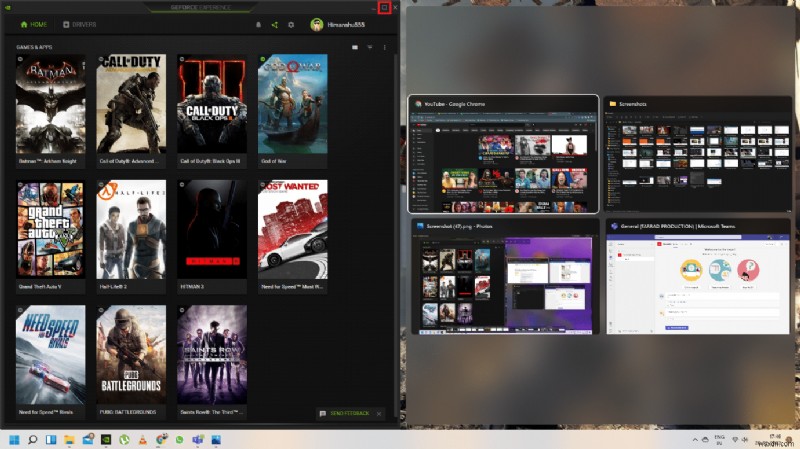Click the 'GAMES & APPS' heading
800x449 pixels.
pos(34,47)
